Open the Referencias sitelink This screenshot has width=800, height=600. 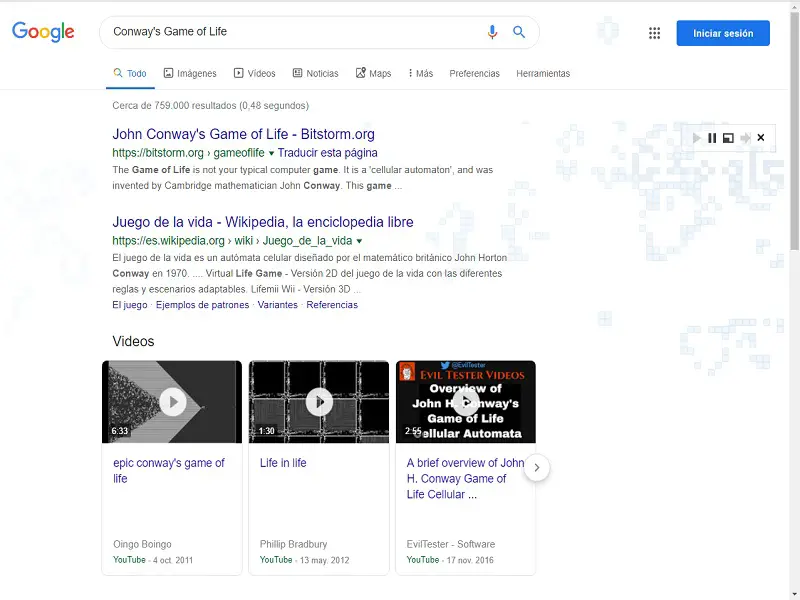pos(332,305)
